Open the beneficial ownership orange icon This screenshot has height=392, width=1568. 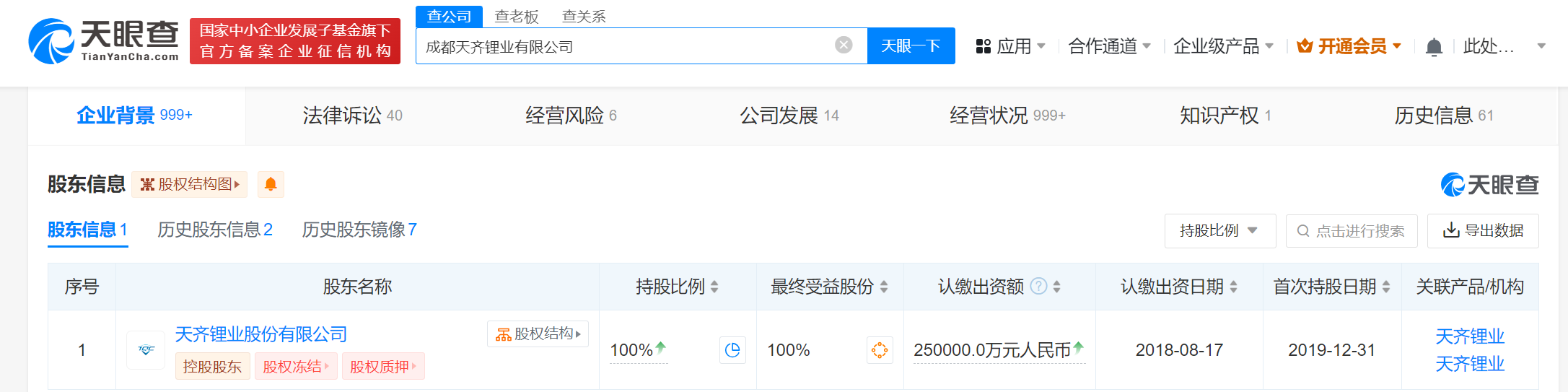(880, 350)
